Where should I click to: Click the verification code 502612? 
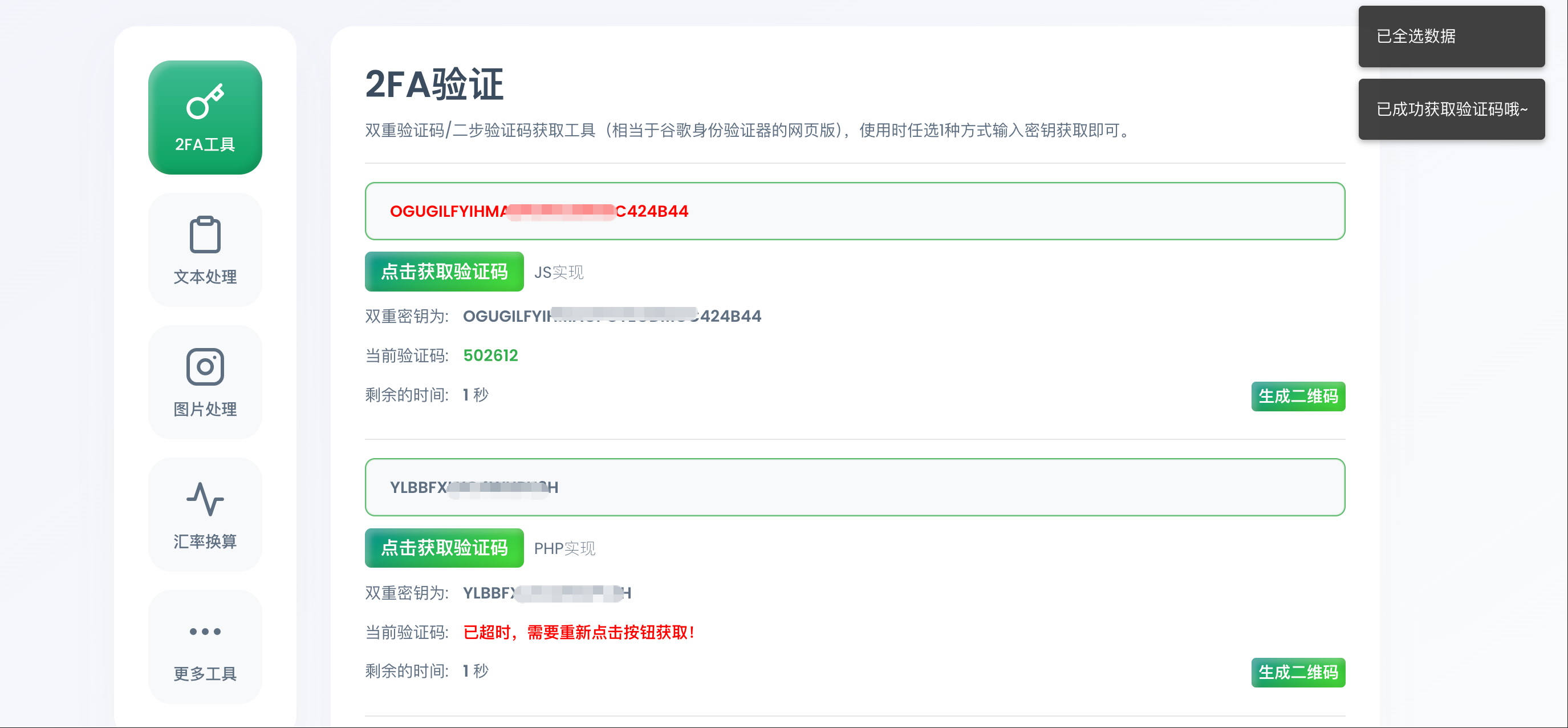pyautogui.click(x=490, y=355)
